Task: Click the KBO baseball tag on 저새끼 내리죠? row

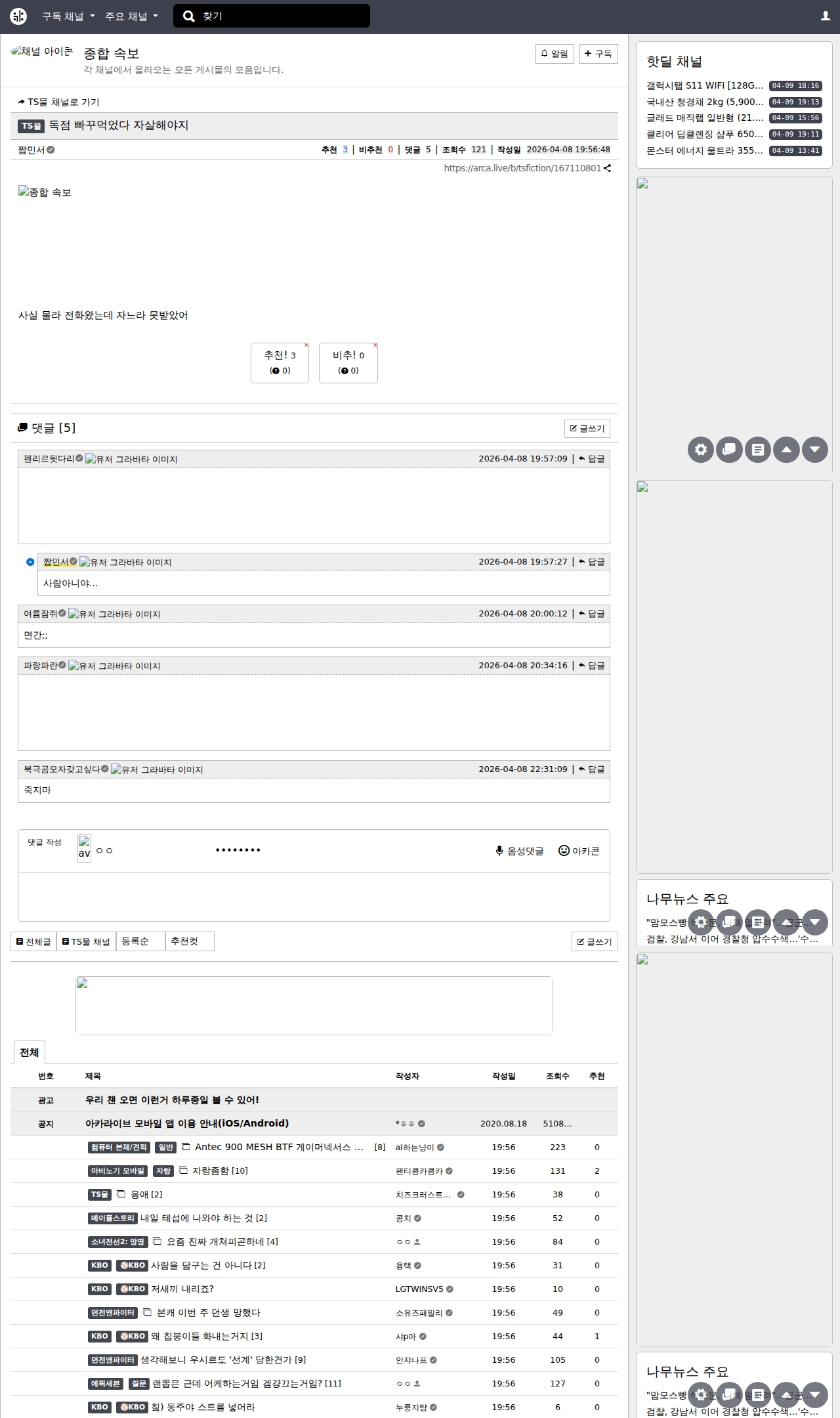Action: point(132,1289)
